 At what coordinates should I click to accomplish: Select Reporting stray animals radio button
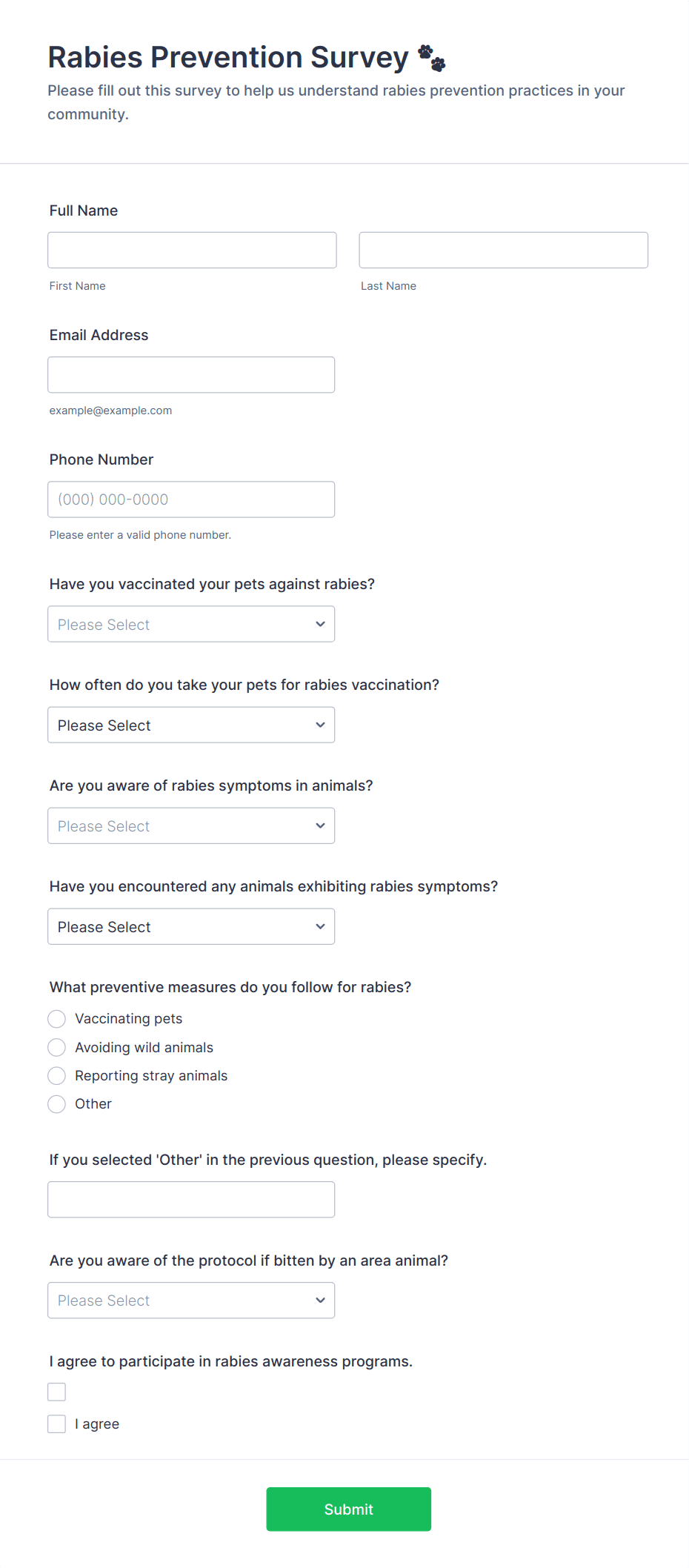tap(57, 1075)
